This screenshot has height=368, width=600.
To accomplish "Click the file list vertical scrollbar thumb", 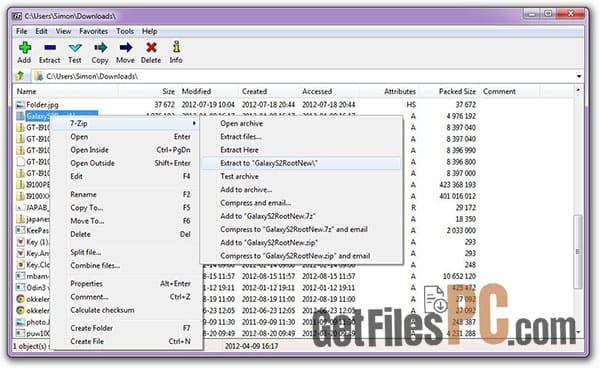I will (578, 251).
